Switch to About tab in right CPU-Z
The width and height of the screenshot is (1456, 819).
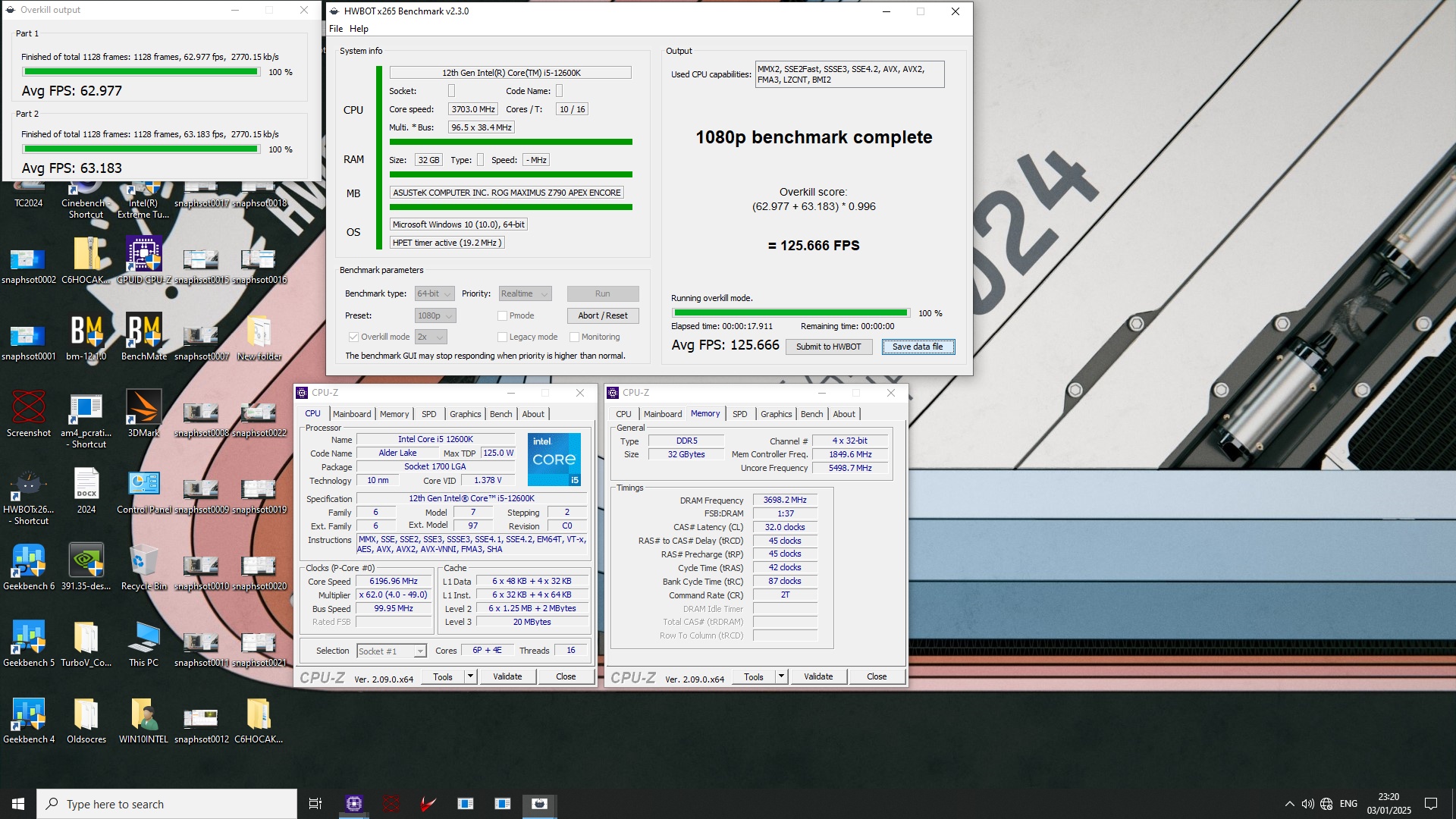point(844,414)
